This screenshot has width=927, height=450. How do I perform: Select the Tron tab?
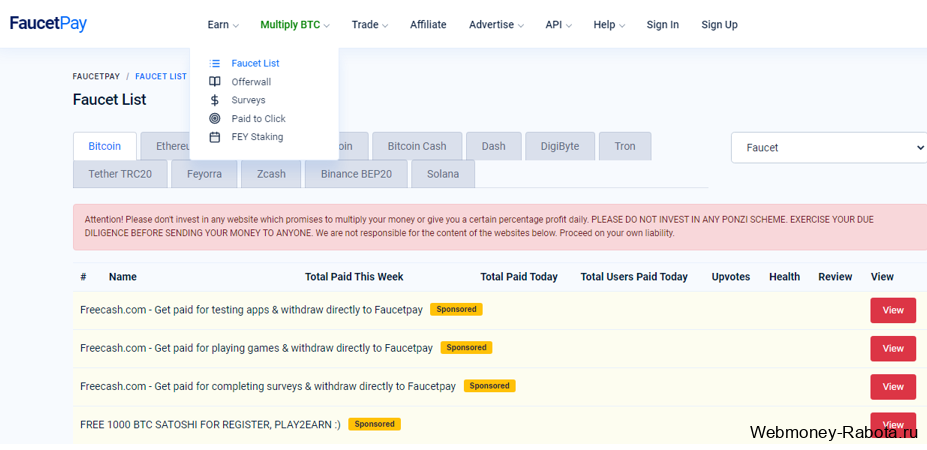tap(625, 146)
